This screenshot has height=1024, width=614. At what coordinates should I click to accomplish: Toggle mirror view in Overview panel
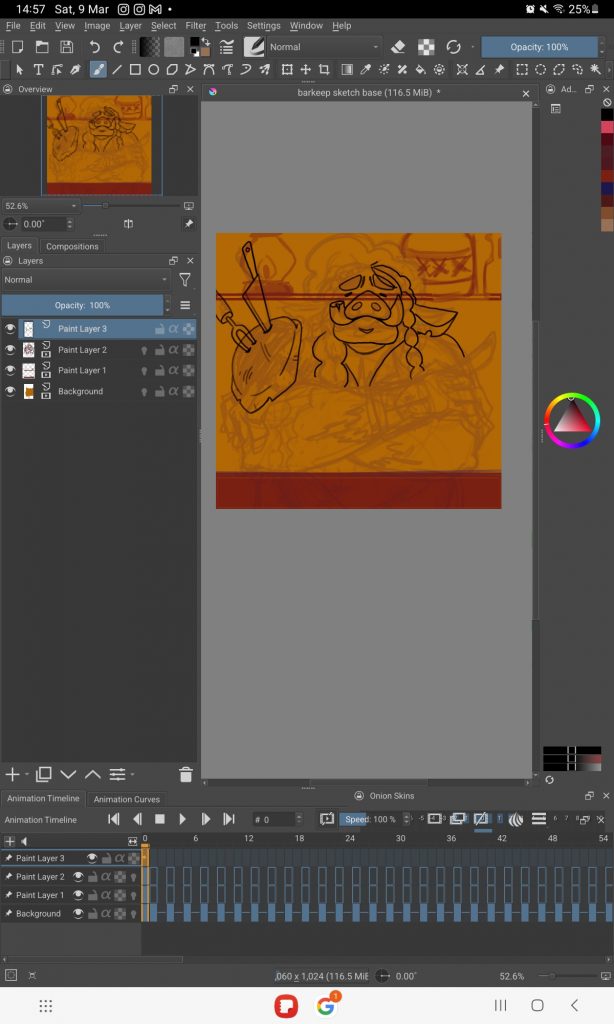pyautogui.click(x=128, y=224)
